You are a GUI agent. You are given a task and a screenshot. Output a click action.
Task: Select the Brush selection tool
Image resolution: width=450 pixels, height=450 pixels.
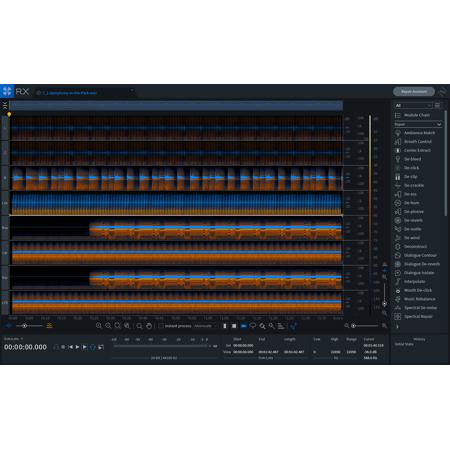coord(262,326)
